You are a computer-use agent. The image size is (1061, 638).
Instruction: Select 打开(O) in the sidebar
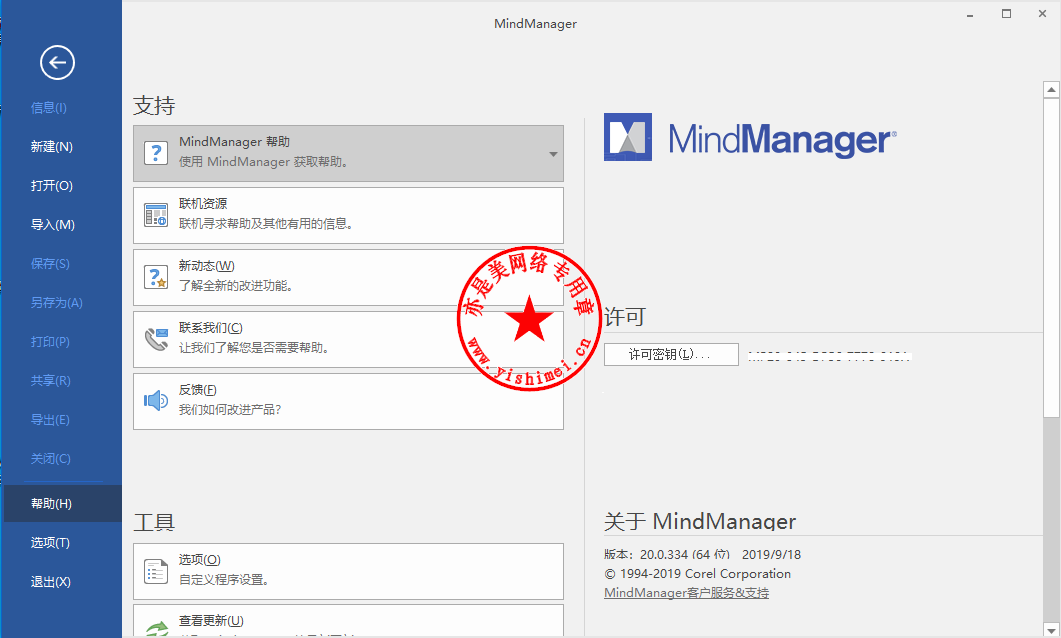(51, 185)
